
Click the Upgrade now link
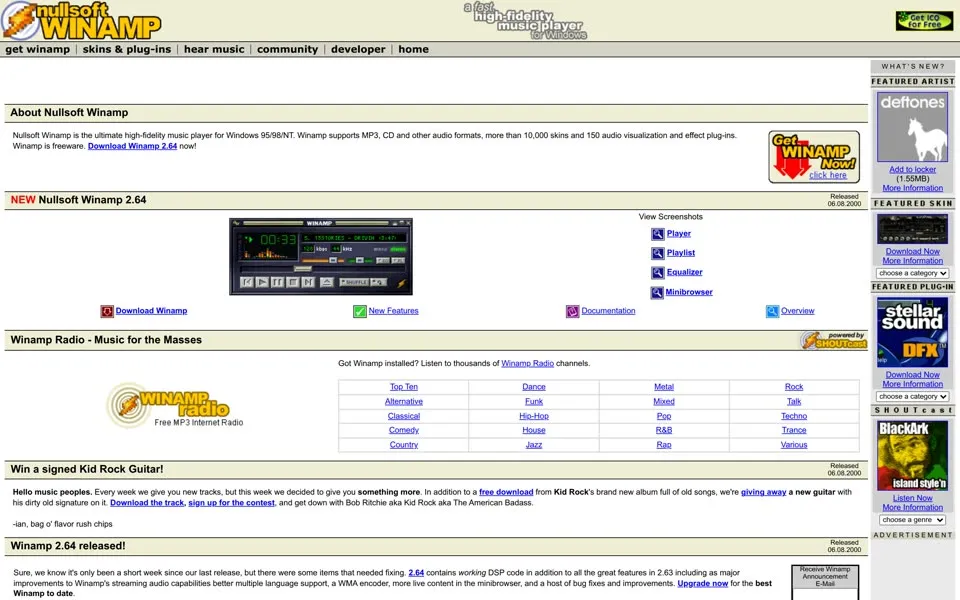[x=702, y=584]
